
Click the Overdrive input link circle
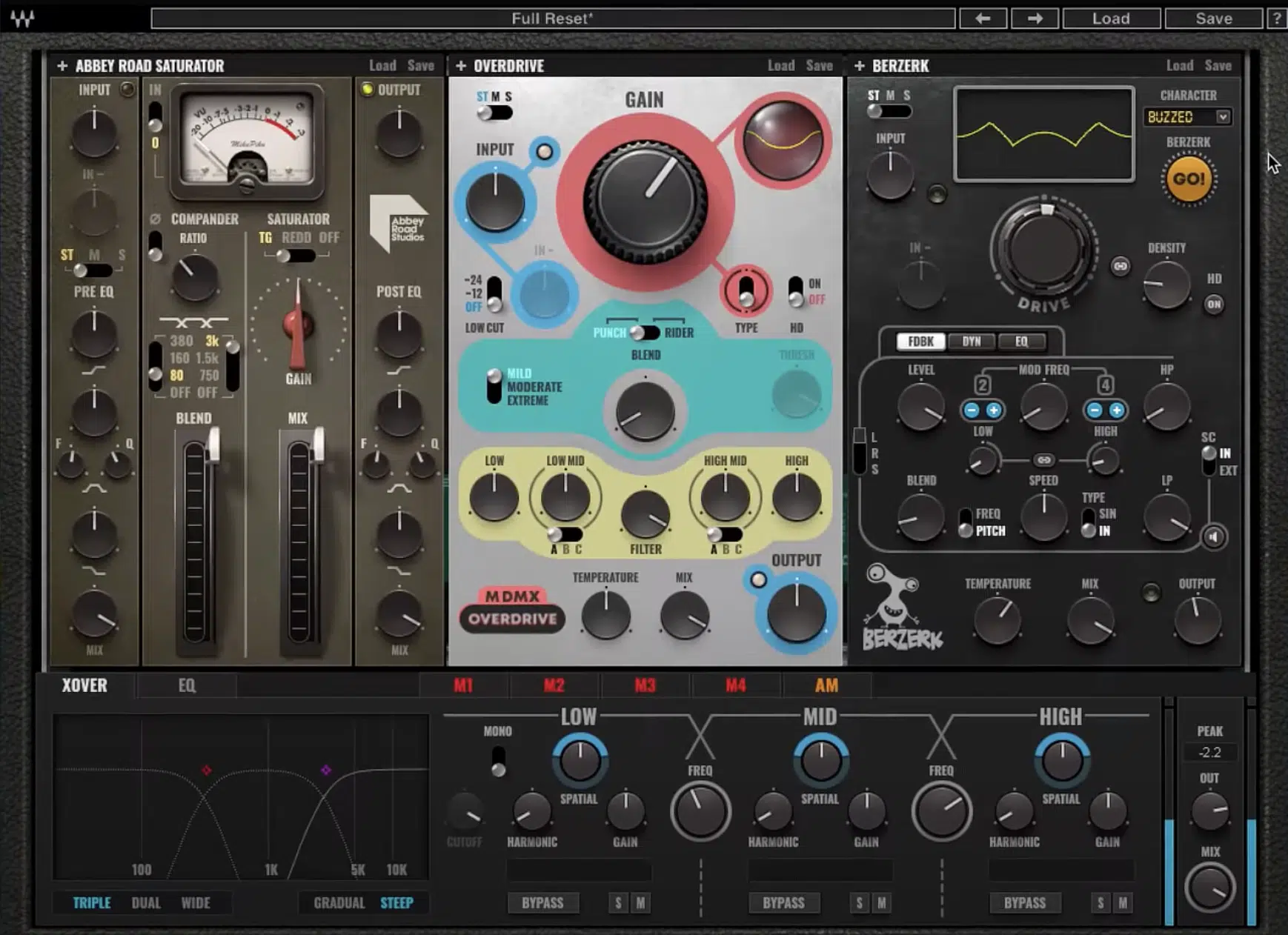[x=545, y=152]
